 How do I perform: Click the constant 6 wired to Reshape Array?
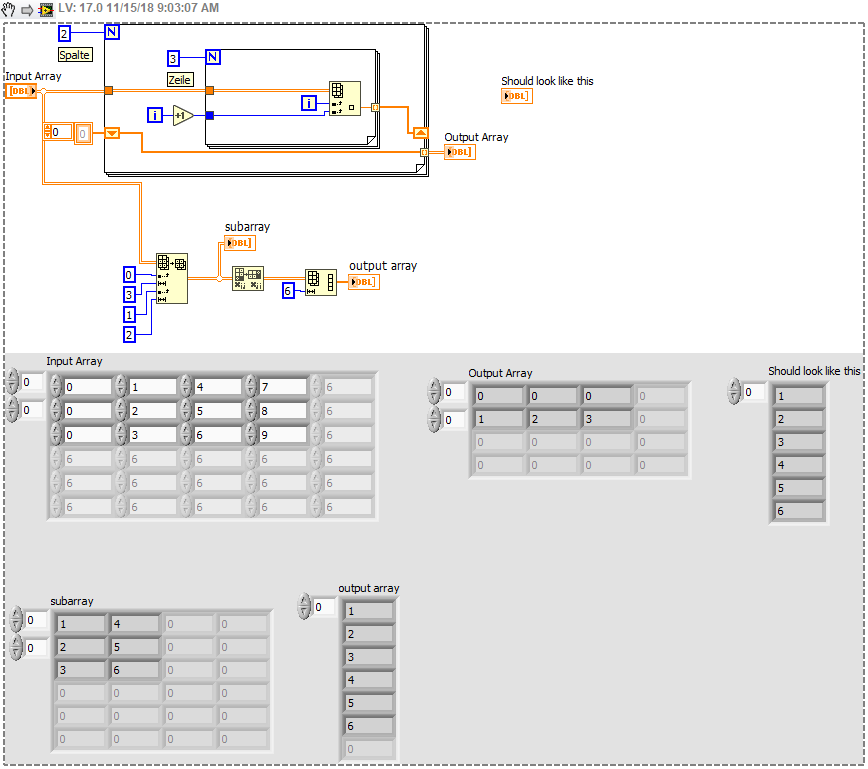point(288,290)
